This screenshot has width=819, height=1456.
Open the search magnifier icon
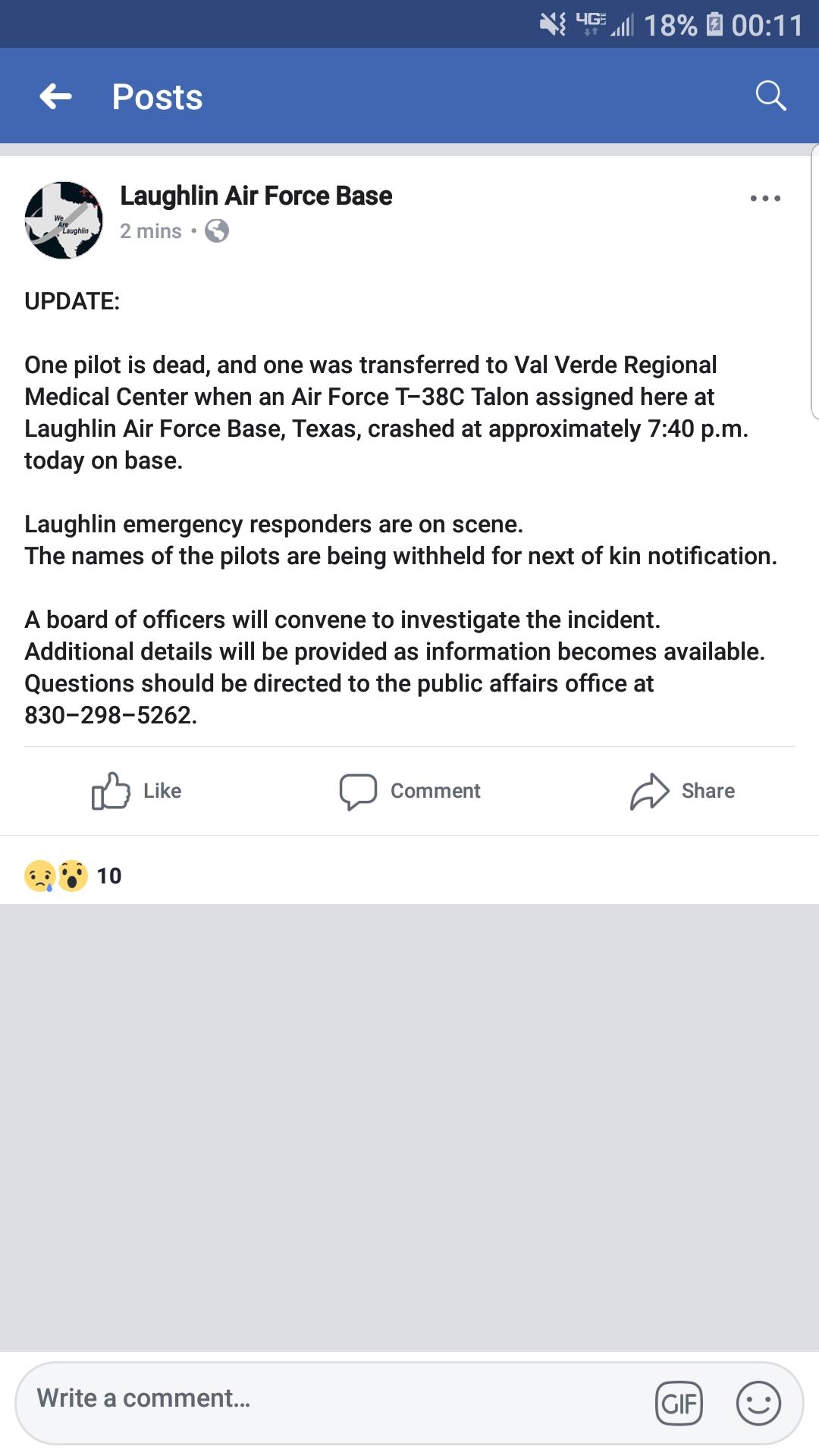click(770, 96)
